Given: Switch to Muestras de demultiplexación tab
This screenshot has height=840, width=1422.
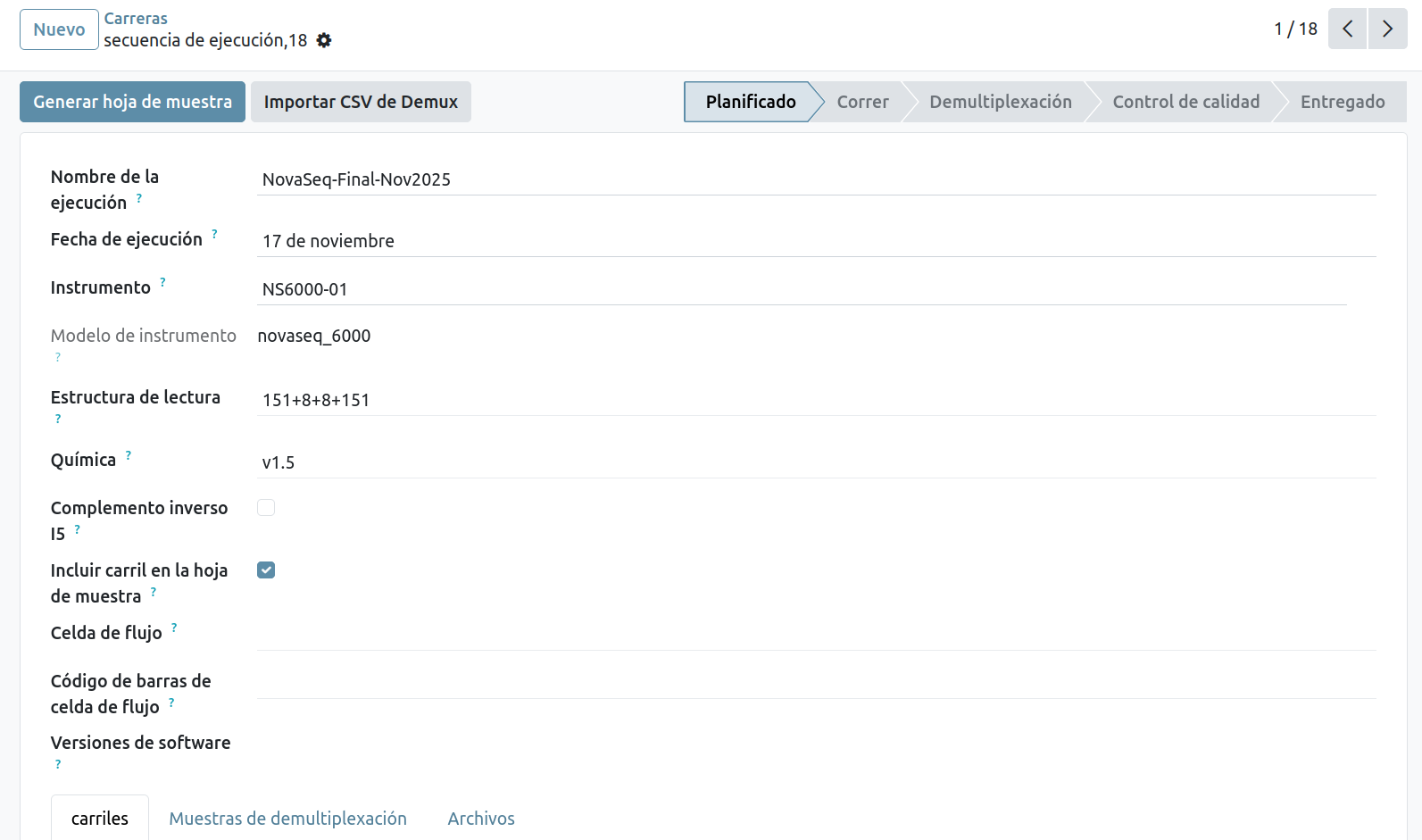Looking at the screenshot, I should point(287,819).
